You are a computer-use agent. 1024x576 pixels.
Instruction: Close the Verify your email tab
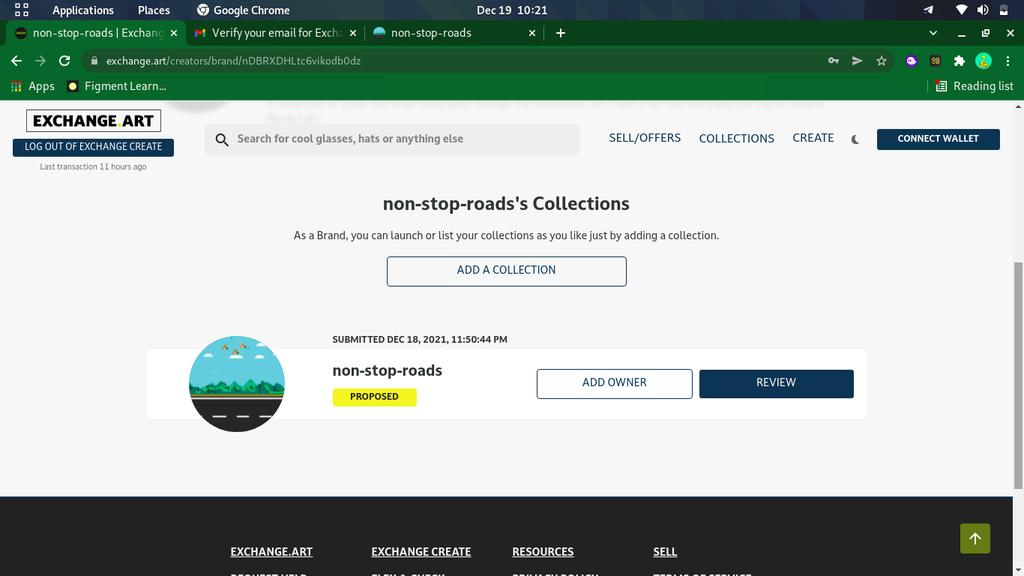353,33
